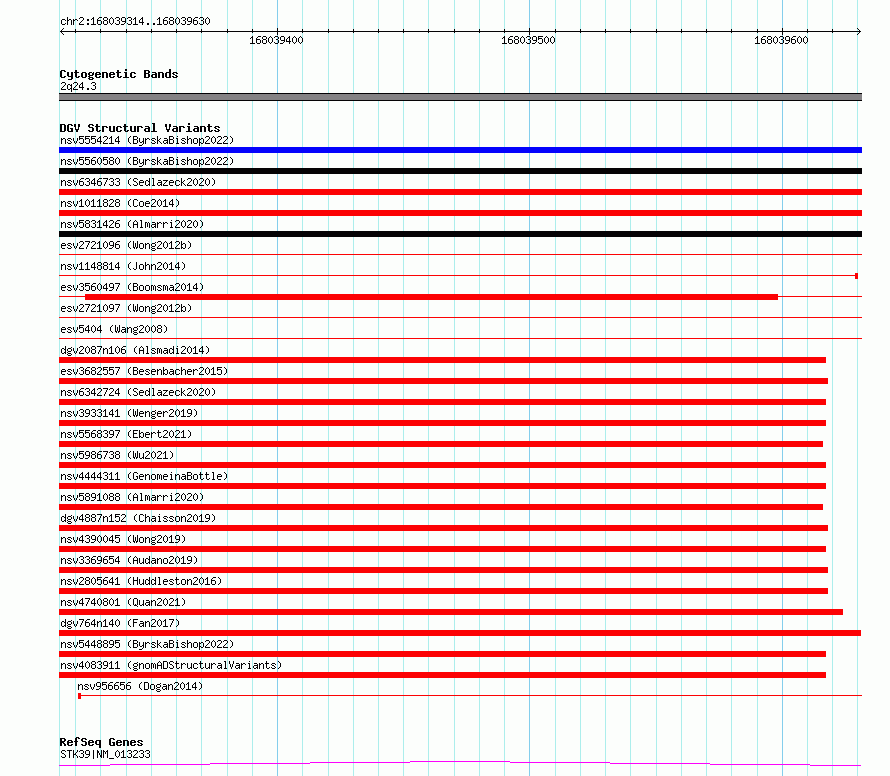
Task: Open esv5404 (Wang2008) variant
Action: (114, 329)
